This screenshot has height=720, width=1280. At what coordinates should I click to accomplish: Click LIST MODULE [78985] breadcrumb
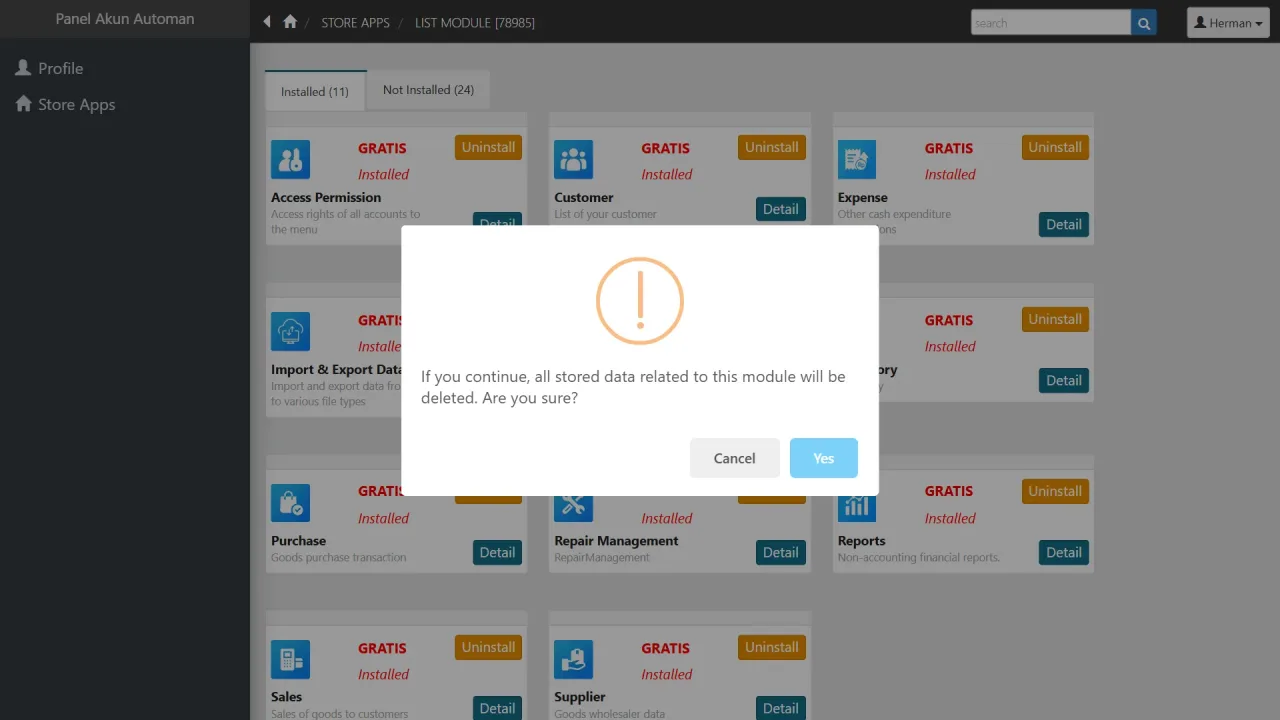click(x=475, y=22)
